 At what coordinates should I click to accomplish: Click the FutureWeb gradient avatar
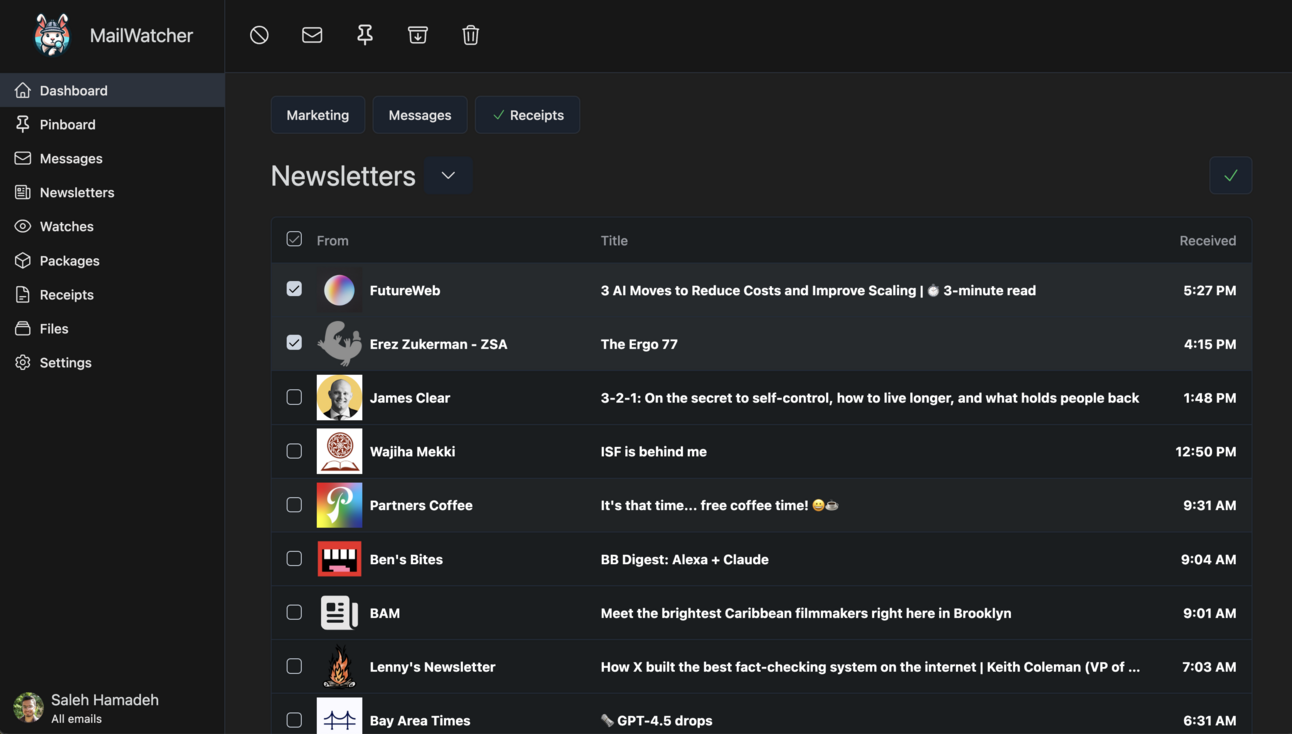coord(339,290)
